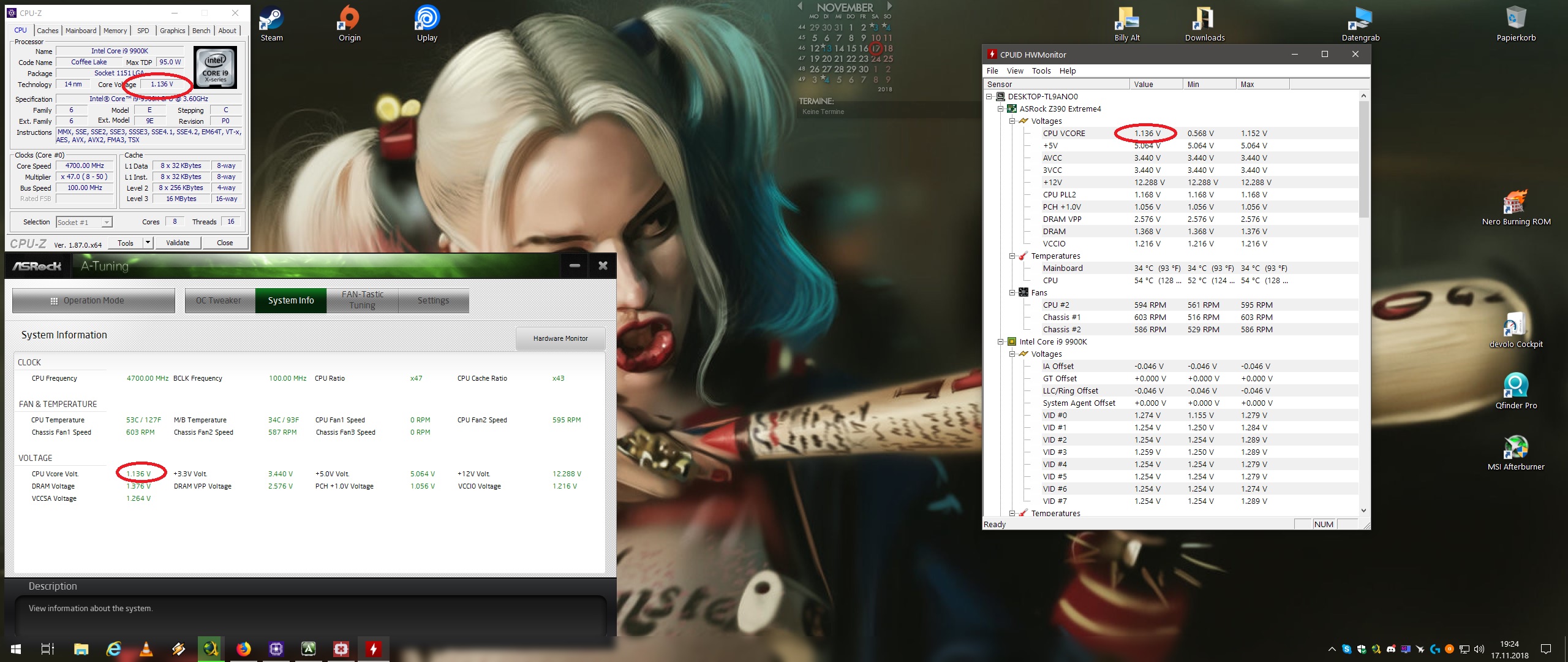Open HWMonitor Tools menu
Viewport: 1568px width, 662px height.
1041,71
